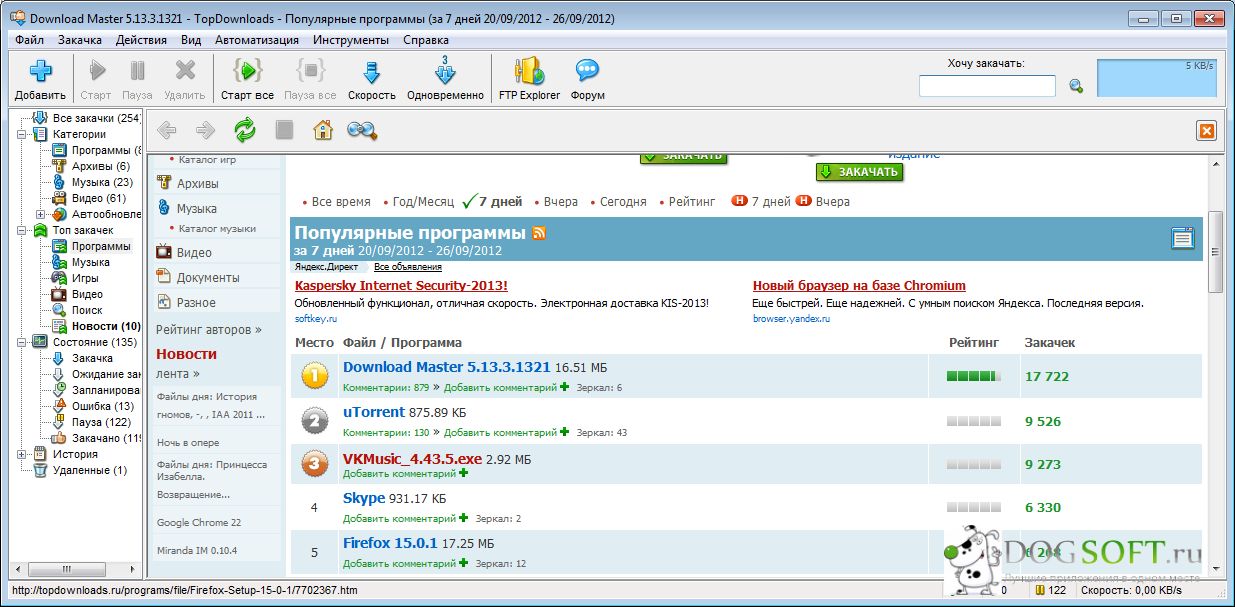Image resolution: width=1235 pixels, height=607 pixels.
Task: Go to Home page house icon
Action: (322, 130)
